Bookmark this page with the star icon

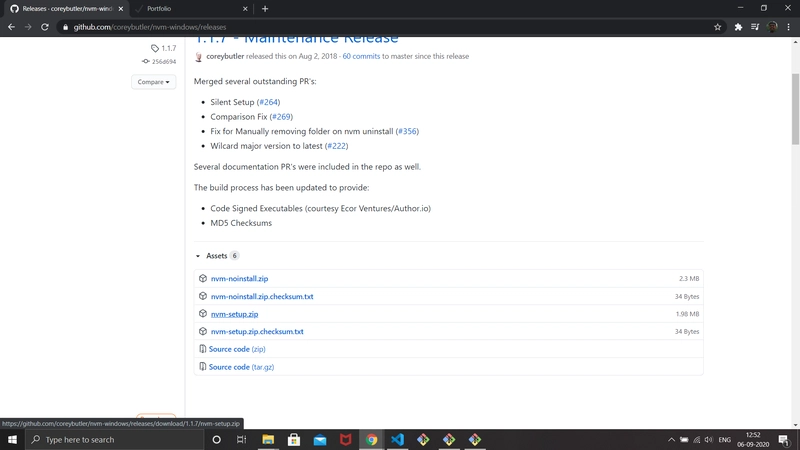coord(717,27)
